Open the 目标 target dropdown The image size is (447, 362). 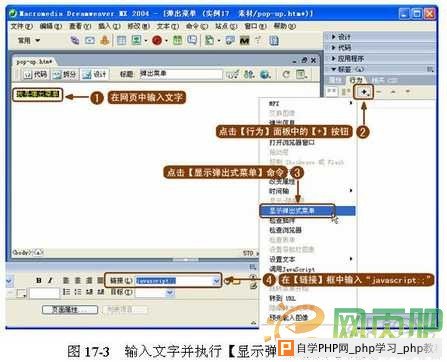[155, 293]
